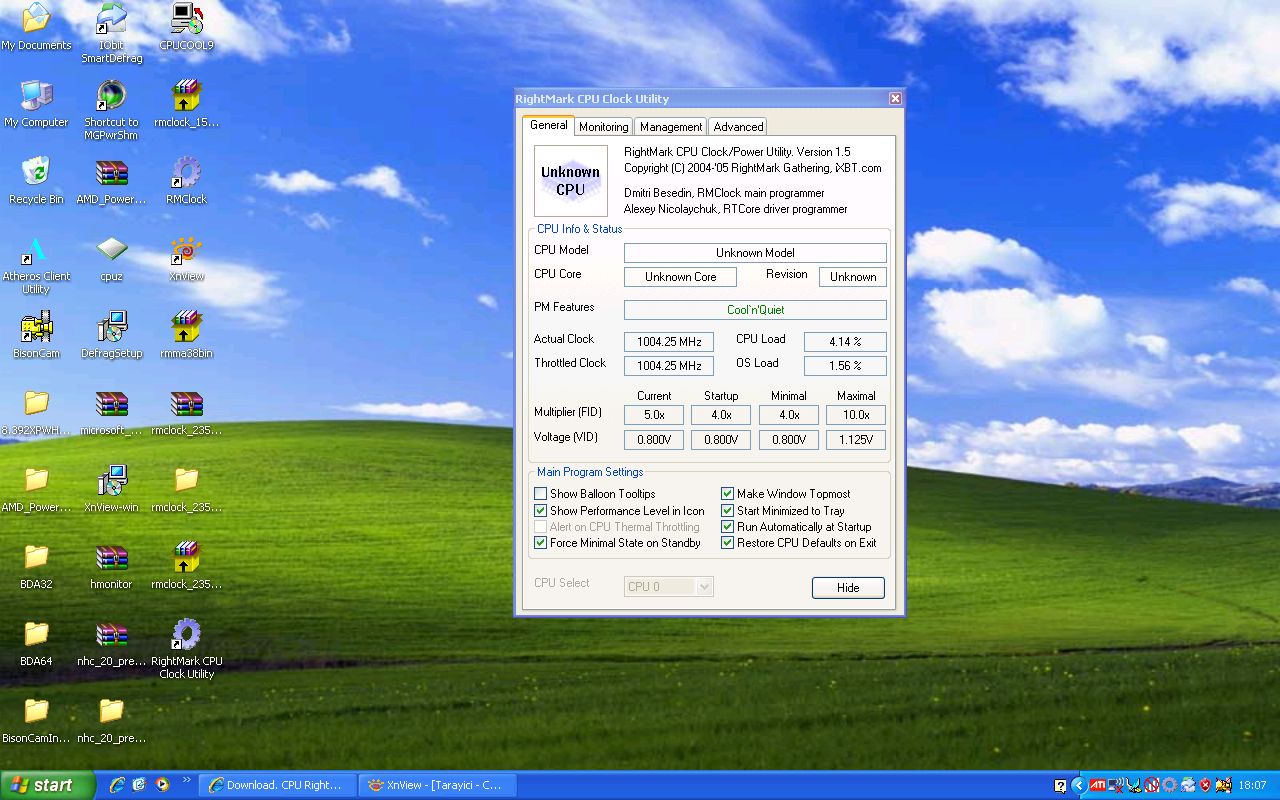This screenshot has width=1280, height=800.
Task: Open My Computer on the desktop
Action: [x=36, y=105]
